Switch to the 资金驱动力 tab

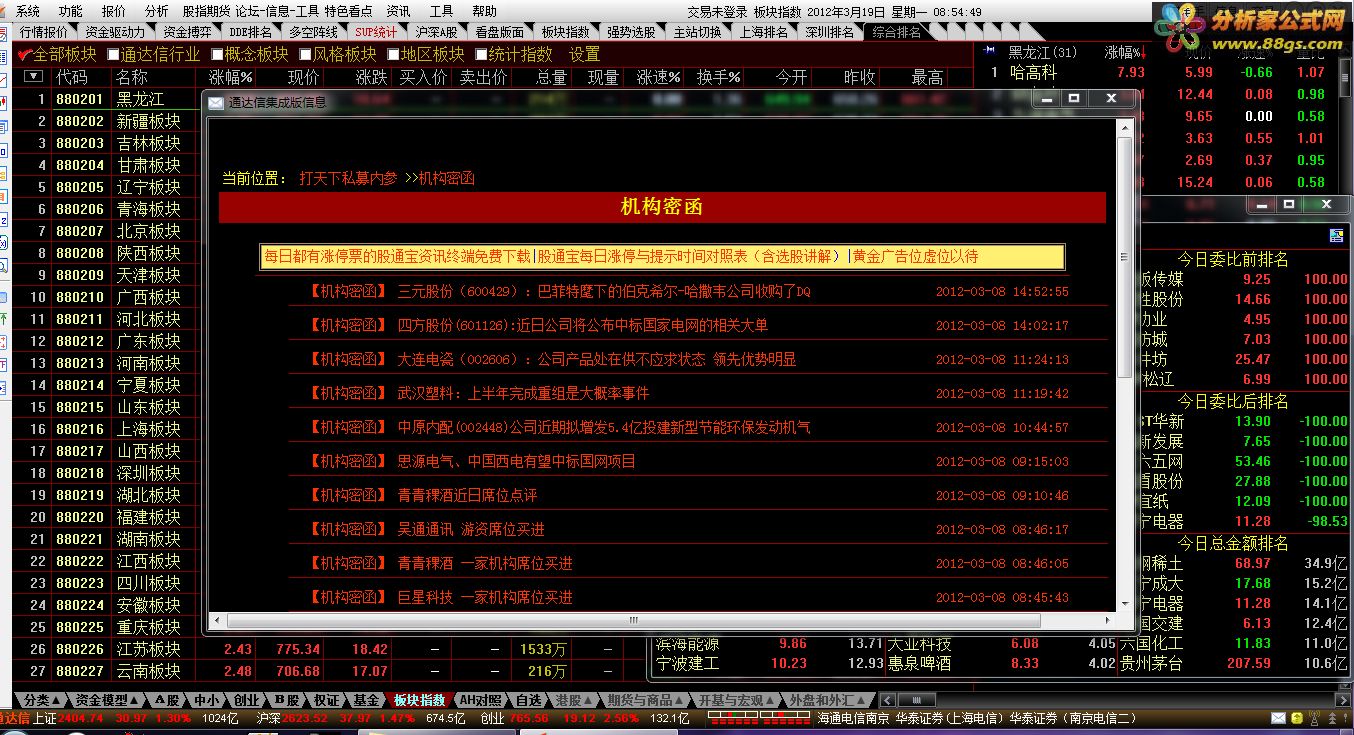pos(115,32)
